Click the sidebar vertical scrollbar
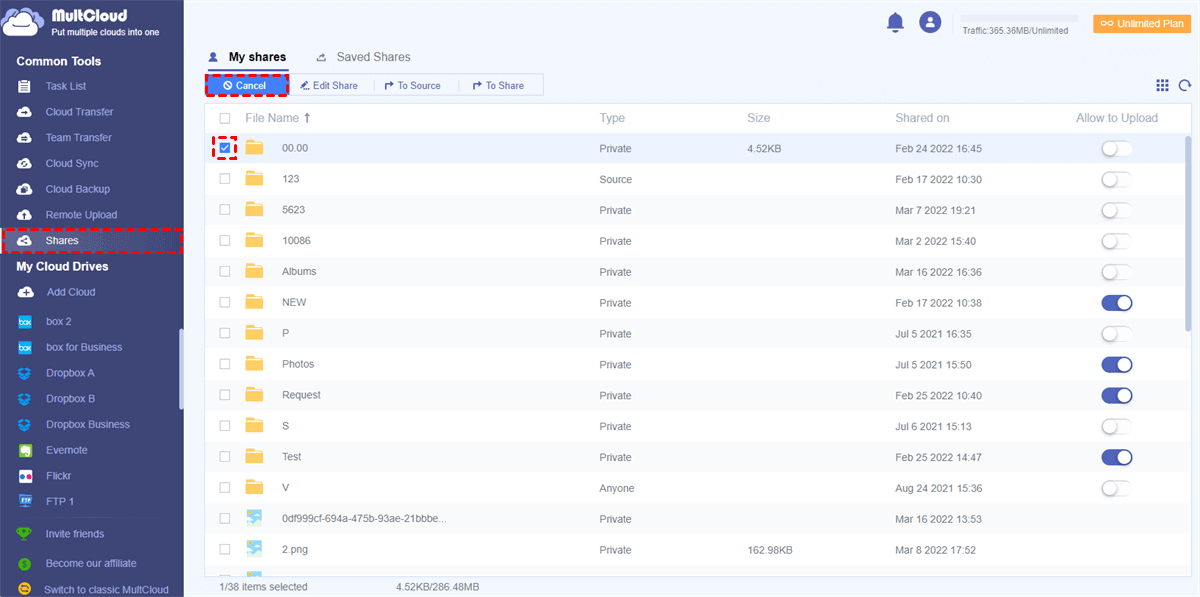The height and width of the screenshot is (597, 1200). point(181,368)
